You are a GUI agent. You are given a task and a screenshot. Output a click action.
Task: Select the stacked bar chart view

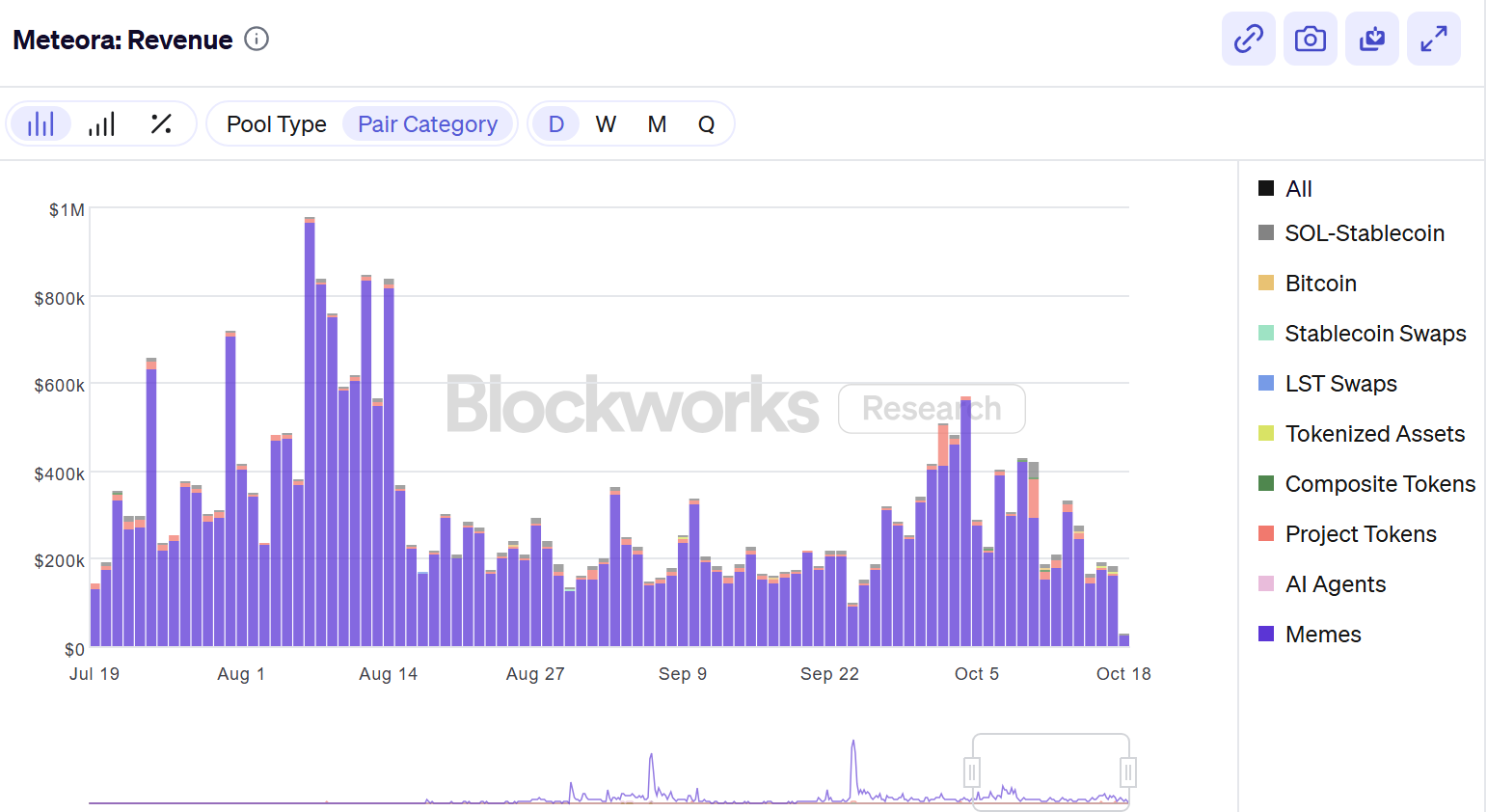(x=41, y=124)
